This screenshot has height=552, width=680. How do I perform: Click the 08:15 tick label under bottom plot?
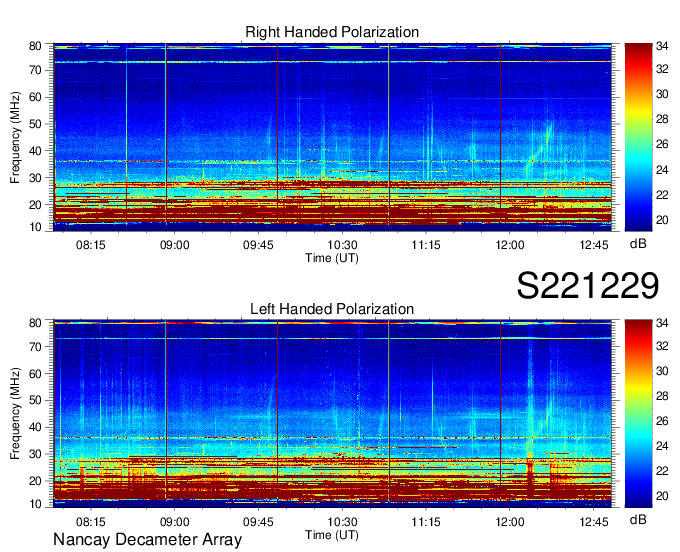(91, 522)
